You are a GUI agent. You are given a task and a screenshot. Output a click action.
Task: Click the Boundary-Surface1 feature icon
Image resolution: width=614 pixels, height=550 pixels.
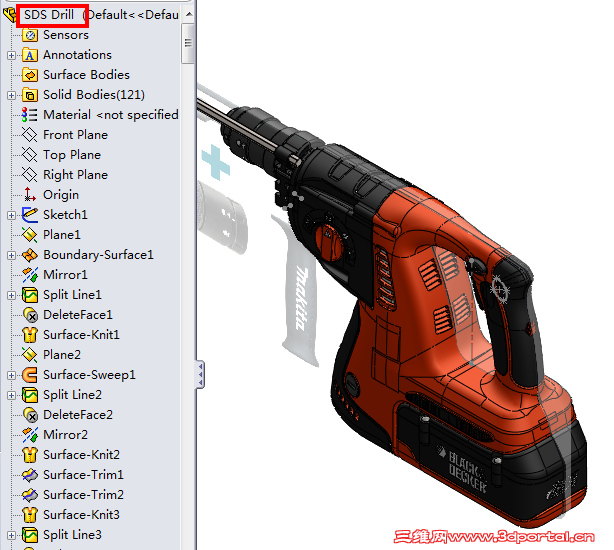pos(30,255)
